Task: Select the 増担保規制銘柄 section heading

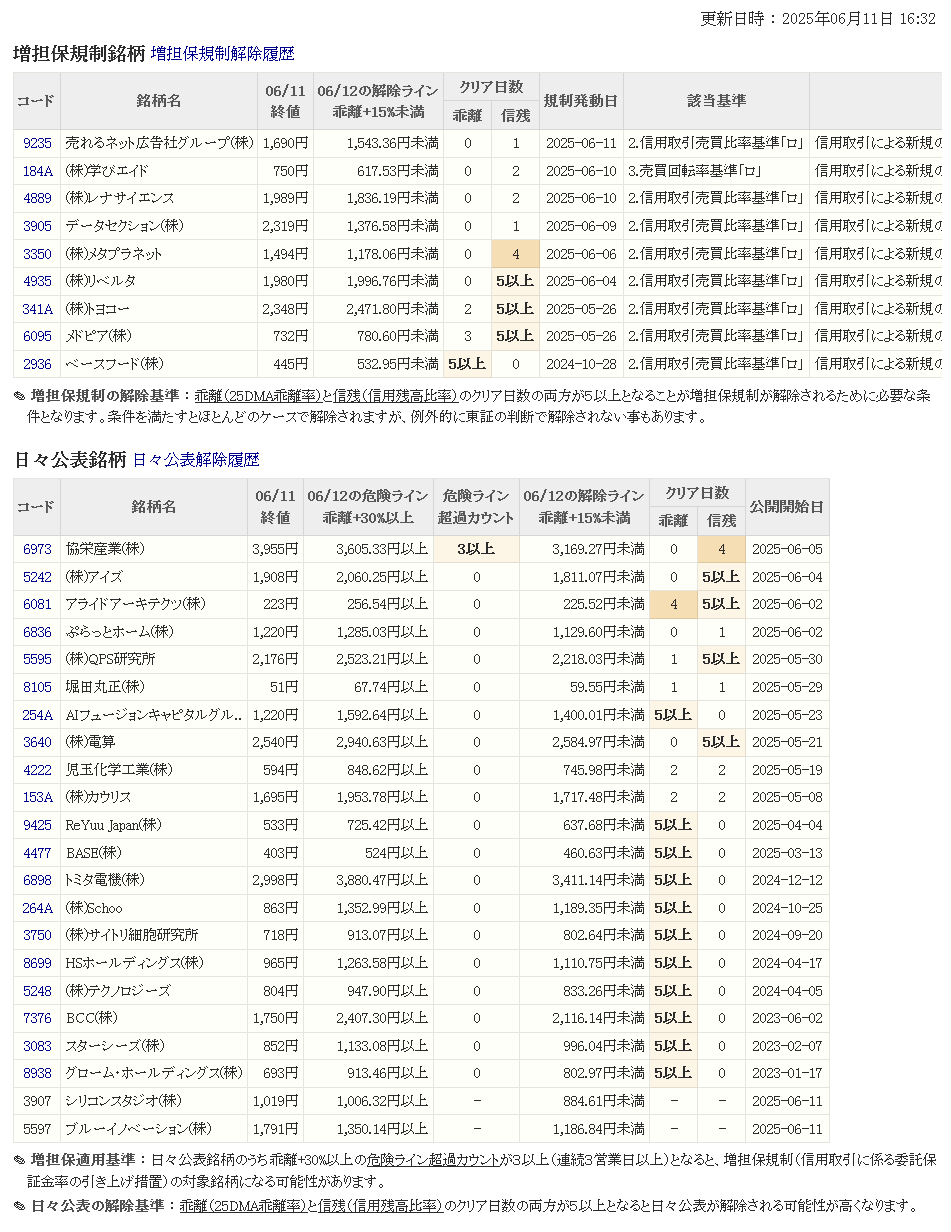Action: (x=79, y=54)
